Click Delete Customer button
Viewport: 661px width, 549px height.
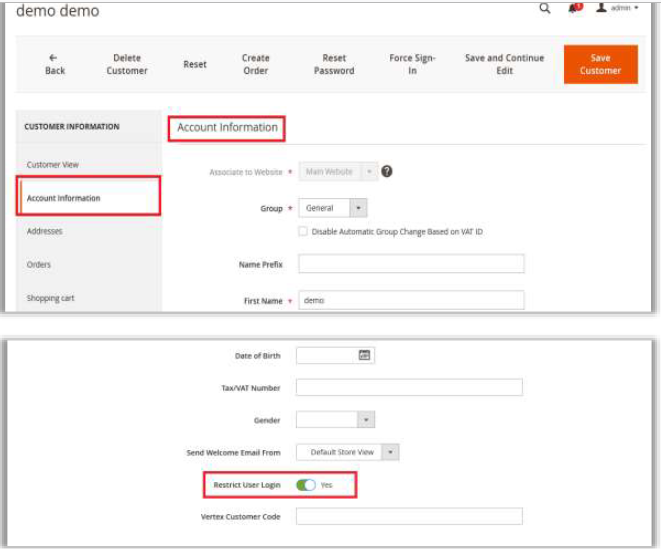click(127, 64)
